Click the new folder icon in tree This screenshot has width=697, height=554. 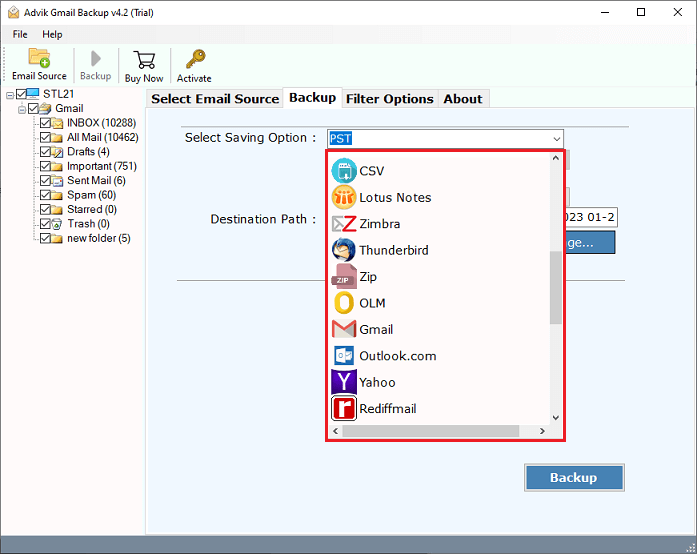(57, 238)
